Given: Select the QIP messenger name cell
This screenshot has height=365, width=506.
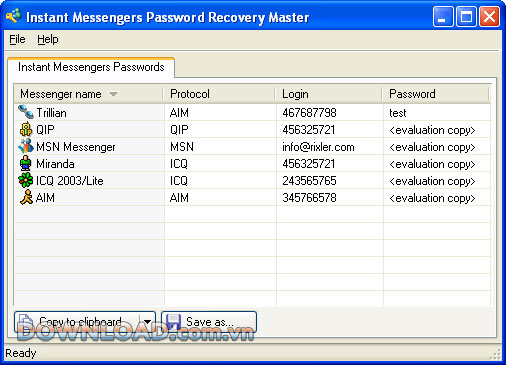Looking at the screenshot, I should (x=45, y=130).
